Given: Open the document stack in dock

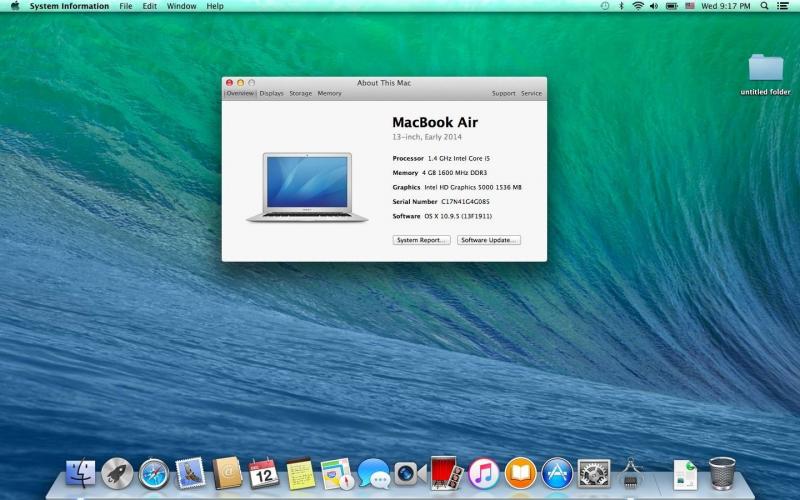Looking at the screenshot, I should click(685, 474).
